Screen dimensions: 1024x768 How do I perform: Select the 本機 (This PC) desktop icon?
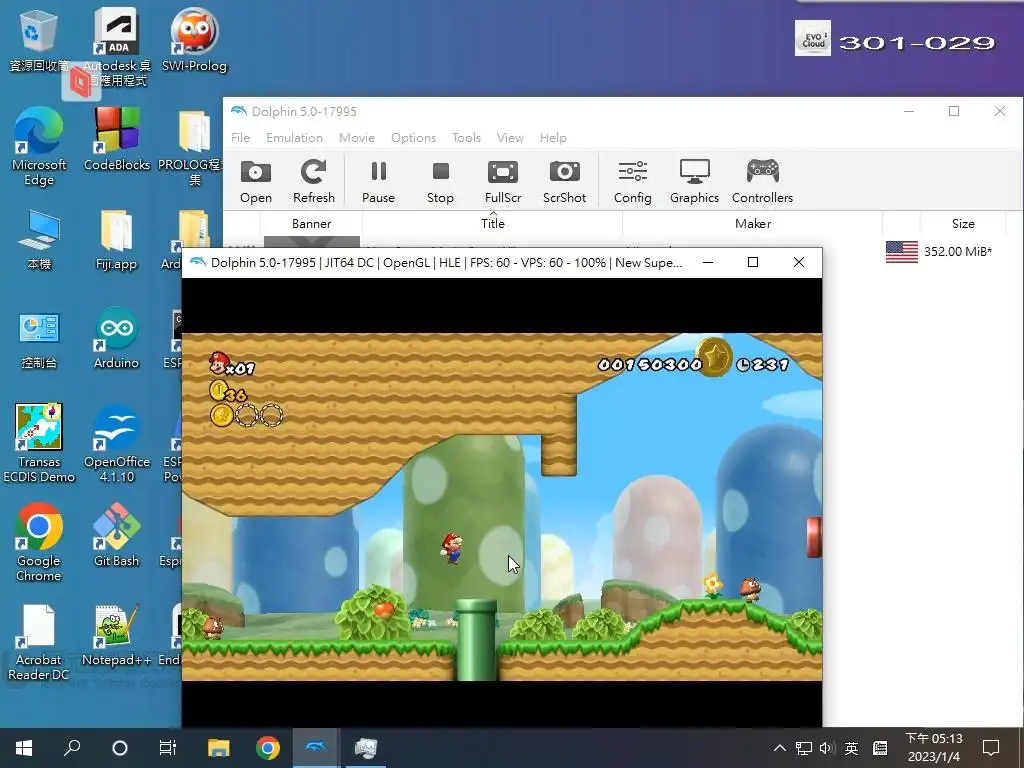click(x=39, y=240)
